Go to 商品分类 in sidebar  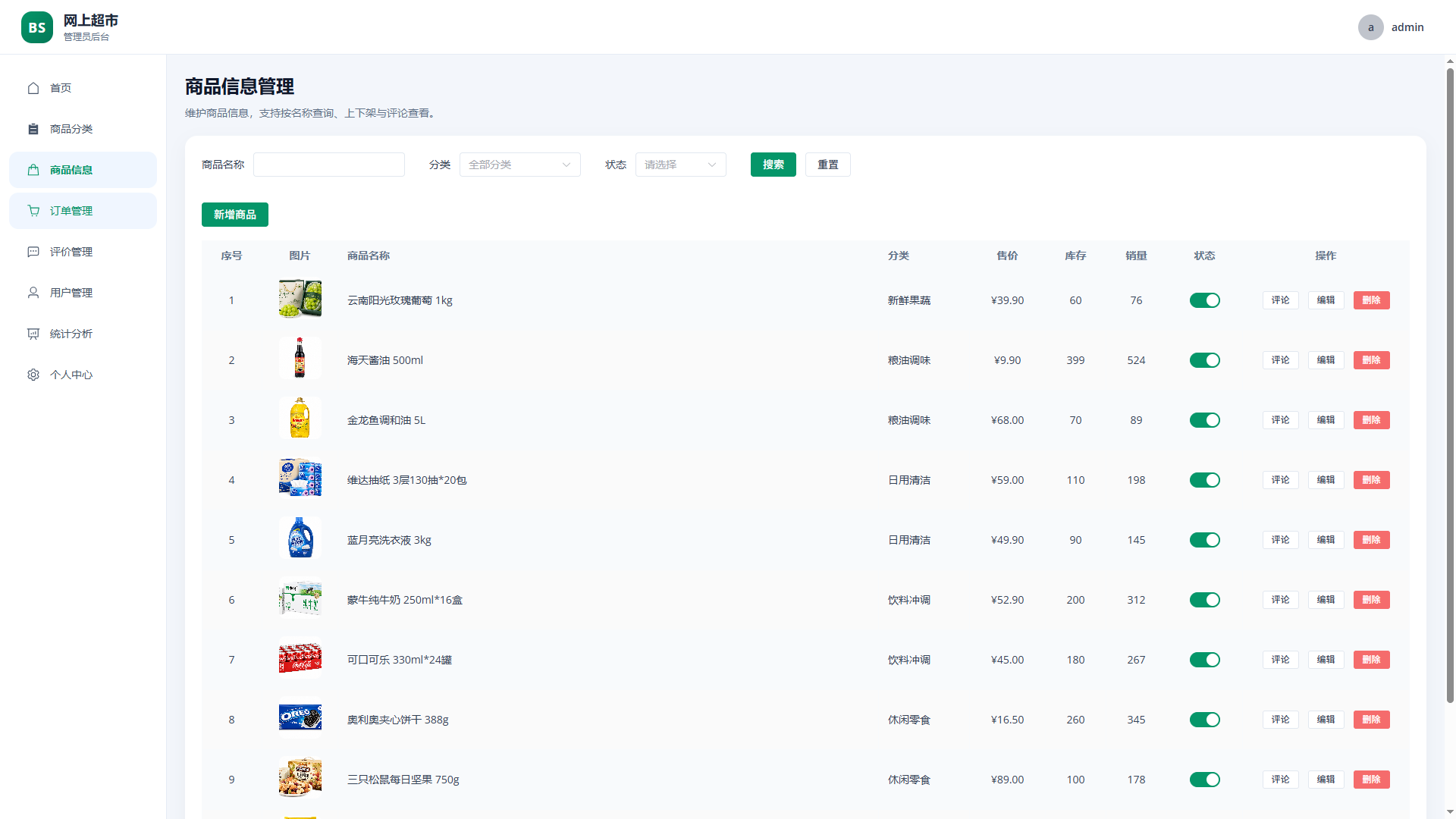(83, 129)
